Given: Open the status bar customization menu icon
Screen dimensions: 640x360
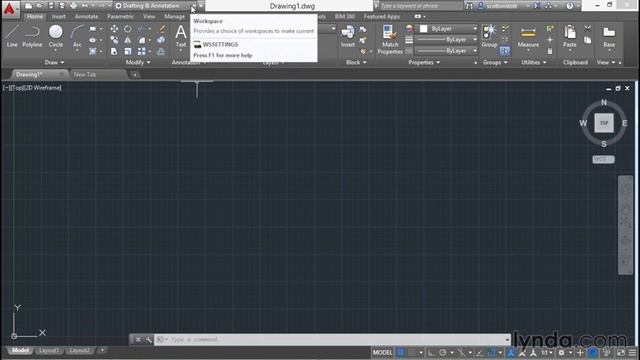Looking at the screenshot, I should pyautogui.click(x=633, y=353).
